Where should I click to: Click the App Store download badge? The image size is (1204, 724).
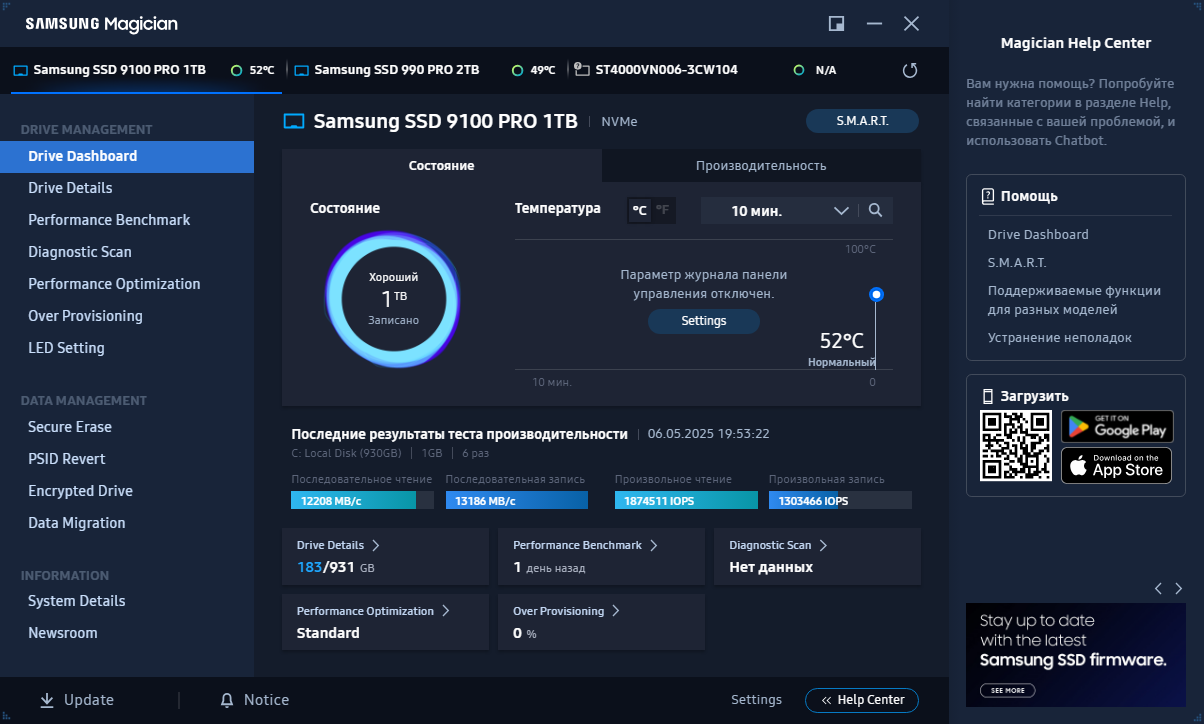(x=1117, y=466)
